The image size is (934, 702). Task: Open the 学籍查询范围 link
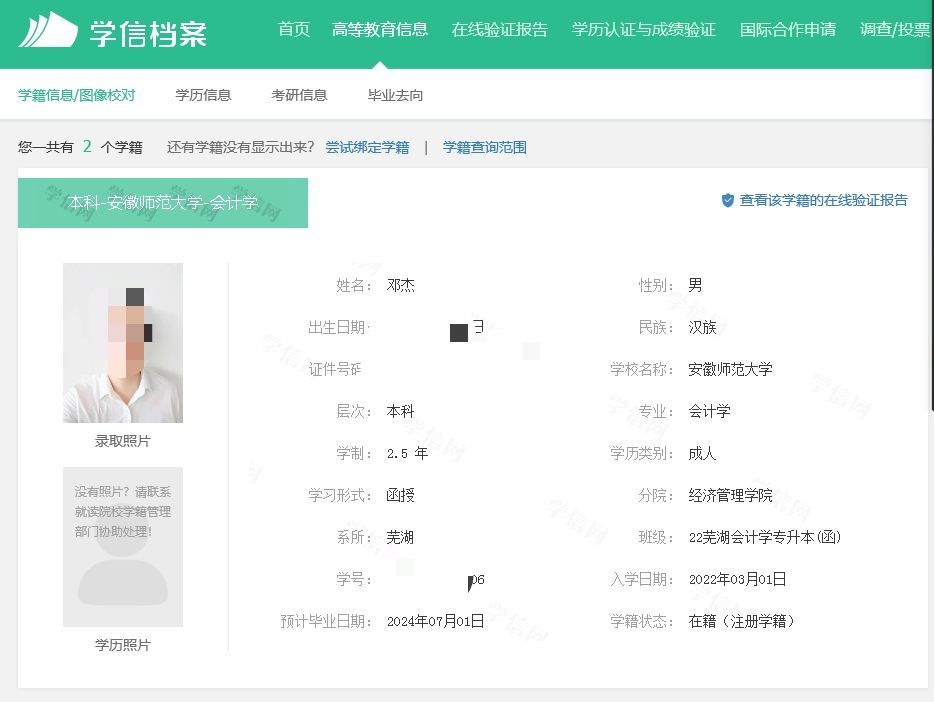pos(485,148)
